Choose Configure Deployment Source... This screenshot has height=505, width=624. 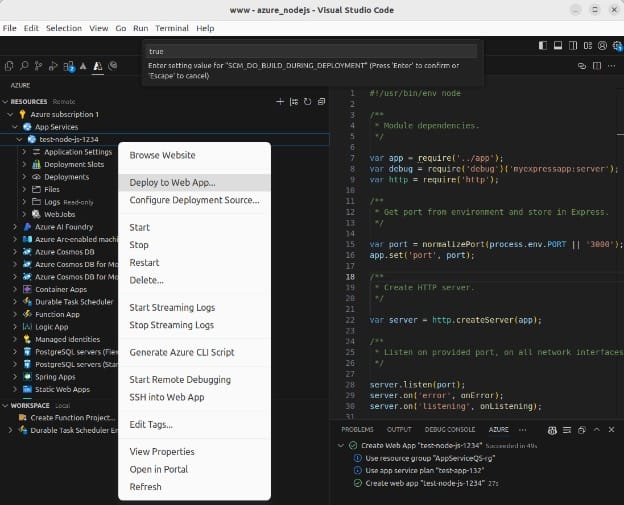click(194, 200)
